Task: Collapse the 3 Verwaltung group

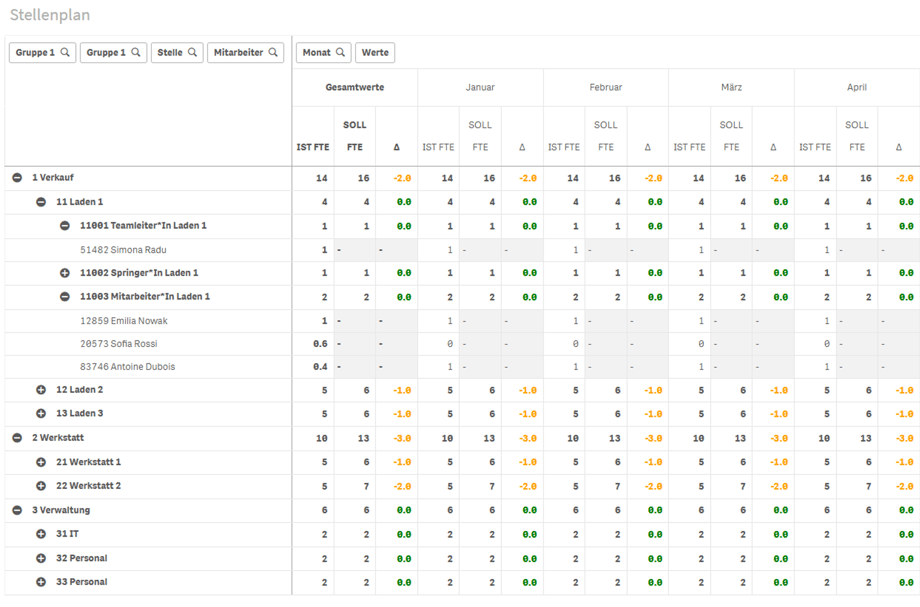Action: (17, 510)
